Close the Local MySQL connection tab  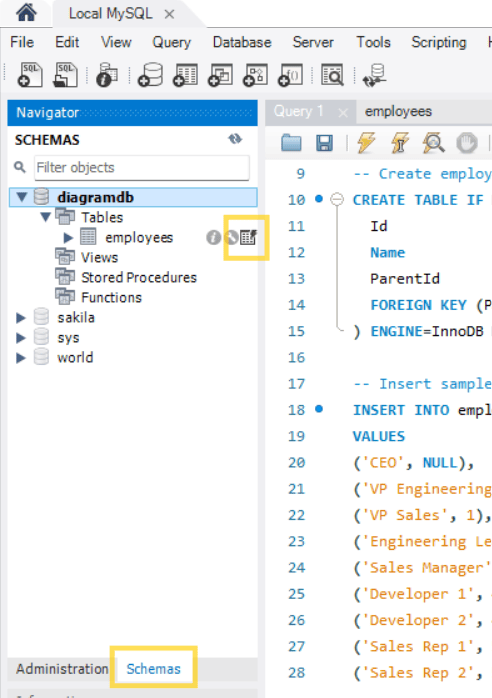[x=169, y=14]
